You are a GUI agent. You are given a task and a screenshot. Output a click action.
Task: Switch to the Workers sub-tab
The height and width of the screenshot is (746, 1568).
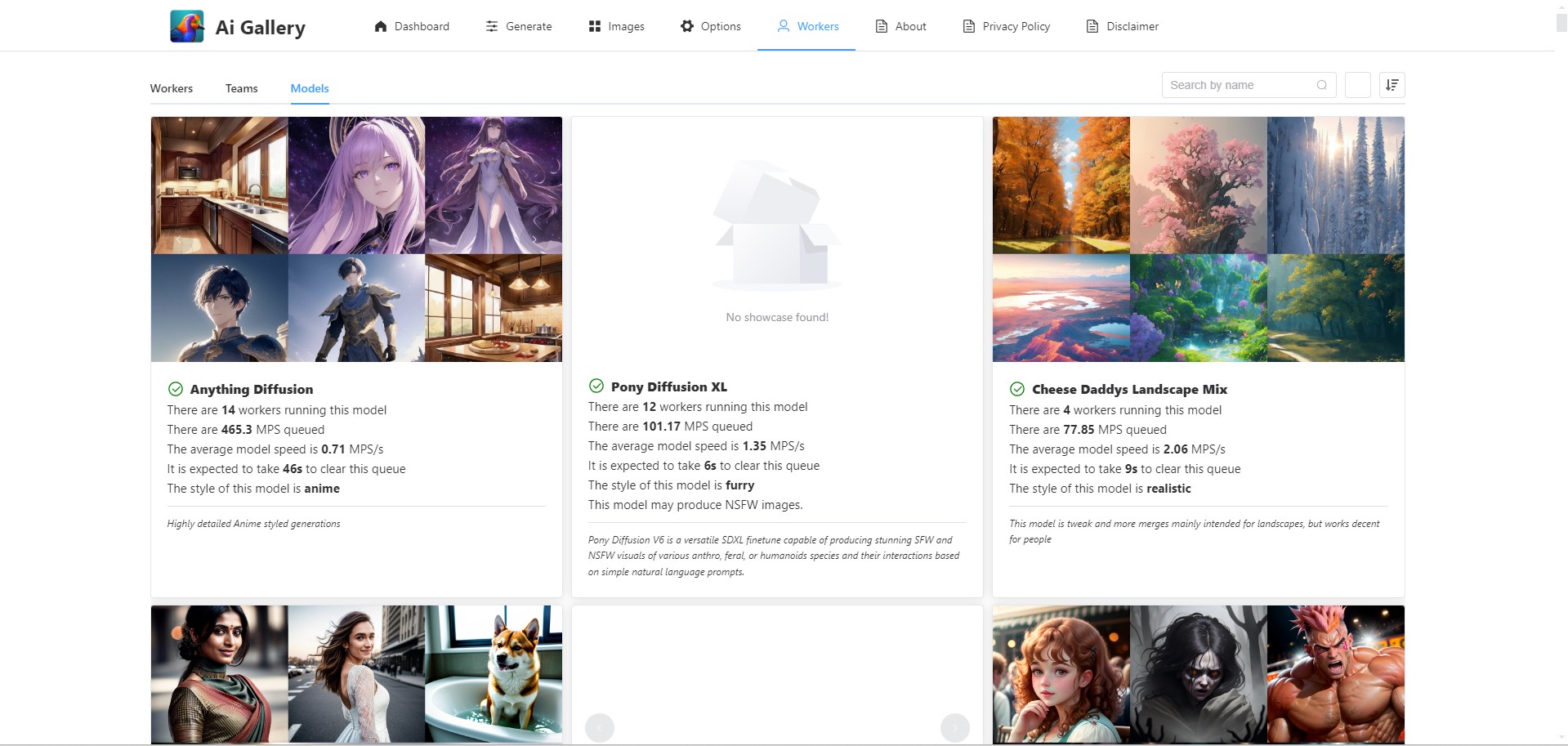click(x=172, y=88)
